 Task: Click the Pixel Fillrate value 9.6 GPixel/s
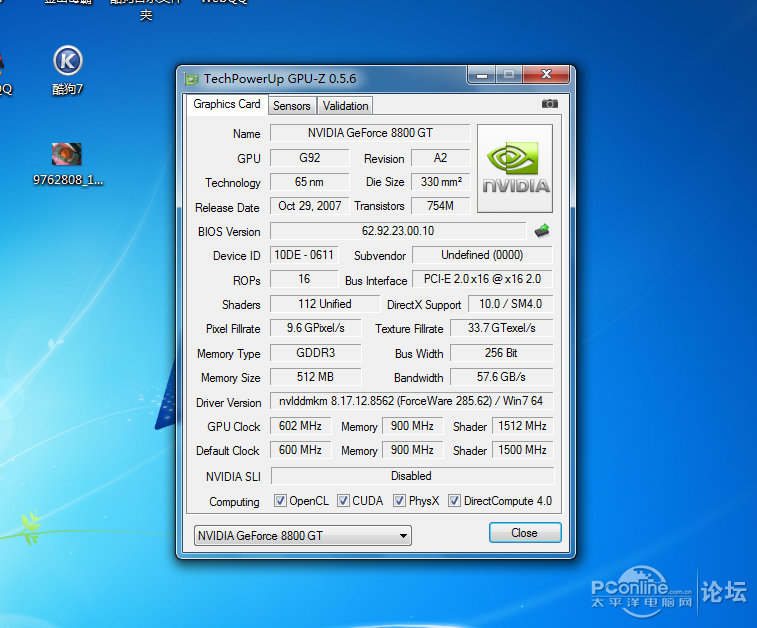pos(315,328)
